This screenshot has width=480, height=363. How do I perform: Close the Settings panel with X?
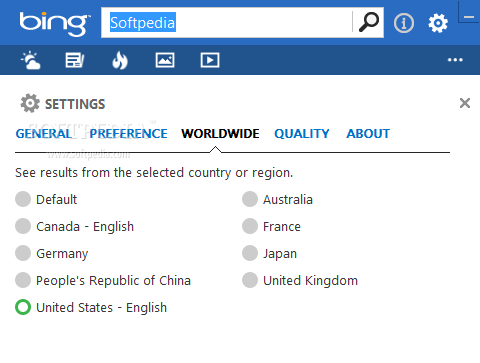465,103
